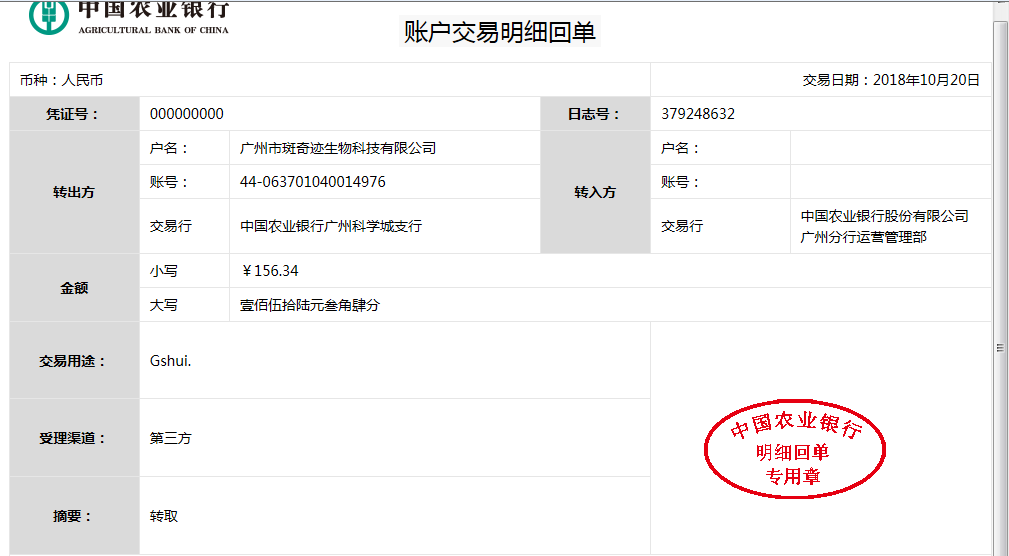This screenshot has height=556, width=1009.
Task: Click the red 明细回单专用章 stamp
Action: click(795, 449)
